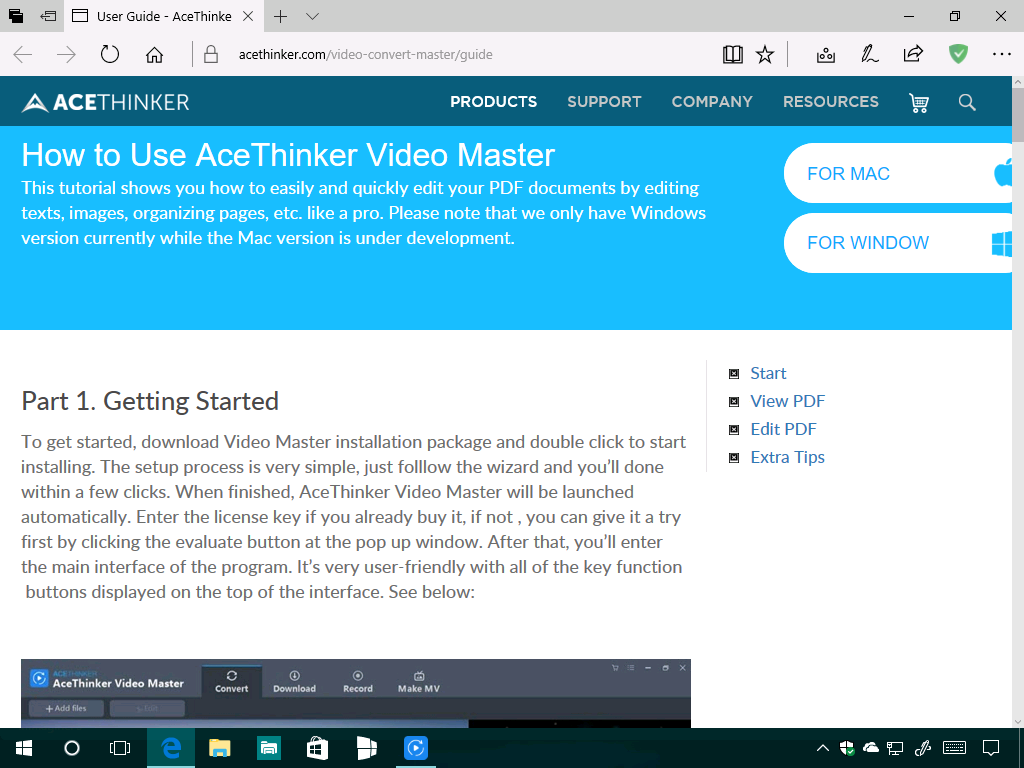Show hidden tray icons chevron
The height and width of the screenshot is (768, 1024).
pos(823,748)
